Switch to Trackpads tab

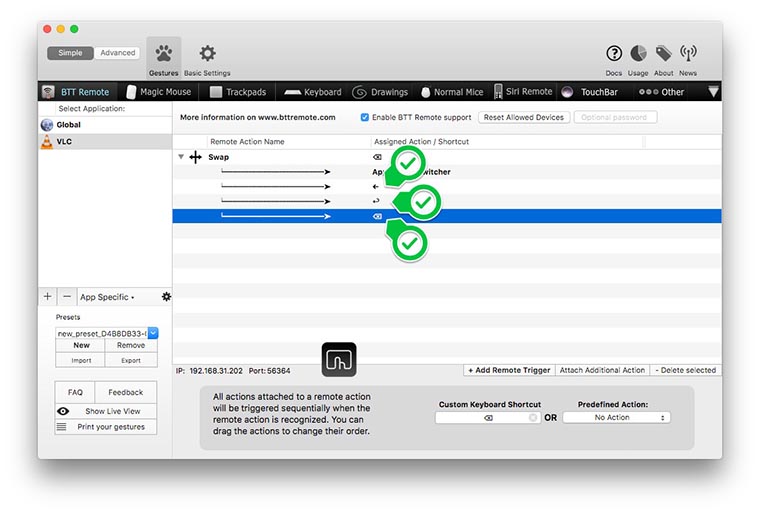pos(238,92)
